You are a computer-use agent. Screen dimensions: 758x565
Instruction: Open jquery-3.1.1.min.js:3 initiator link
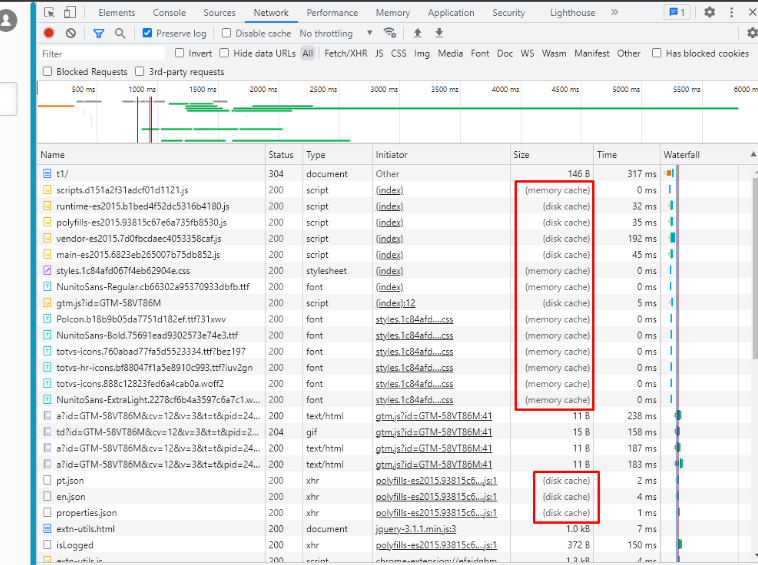pos(416,529)
